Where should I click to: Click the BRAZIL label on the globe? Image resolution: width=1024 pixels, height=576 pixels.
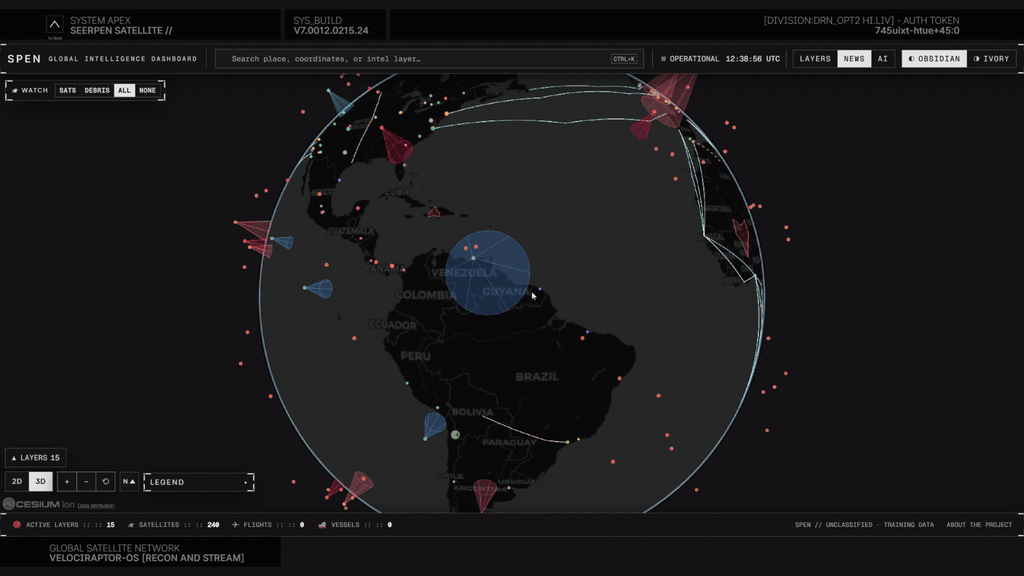(x=537, y=377)
